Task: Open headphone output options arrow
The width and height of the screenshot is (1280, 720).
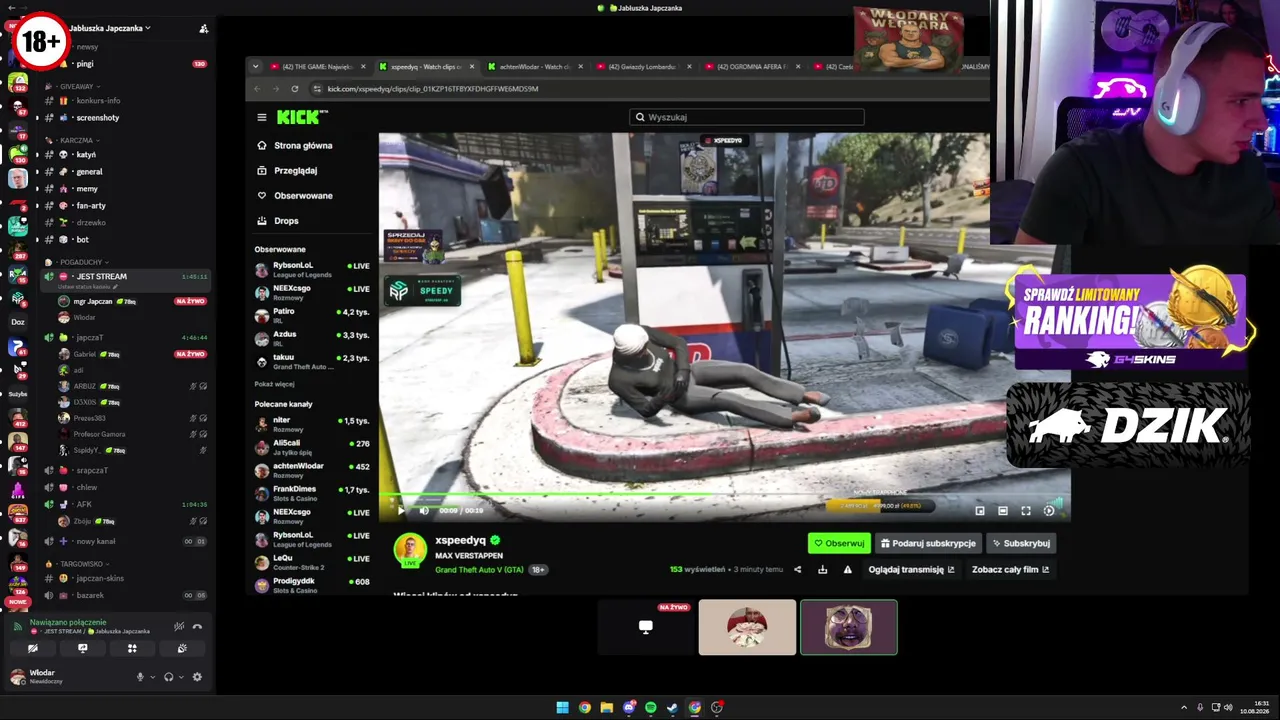Action: pos(180,677)
